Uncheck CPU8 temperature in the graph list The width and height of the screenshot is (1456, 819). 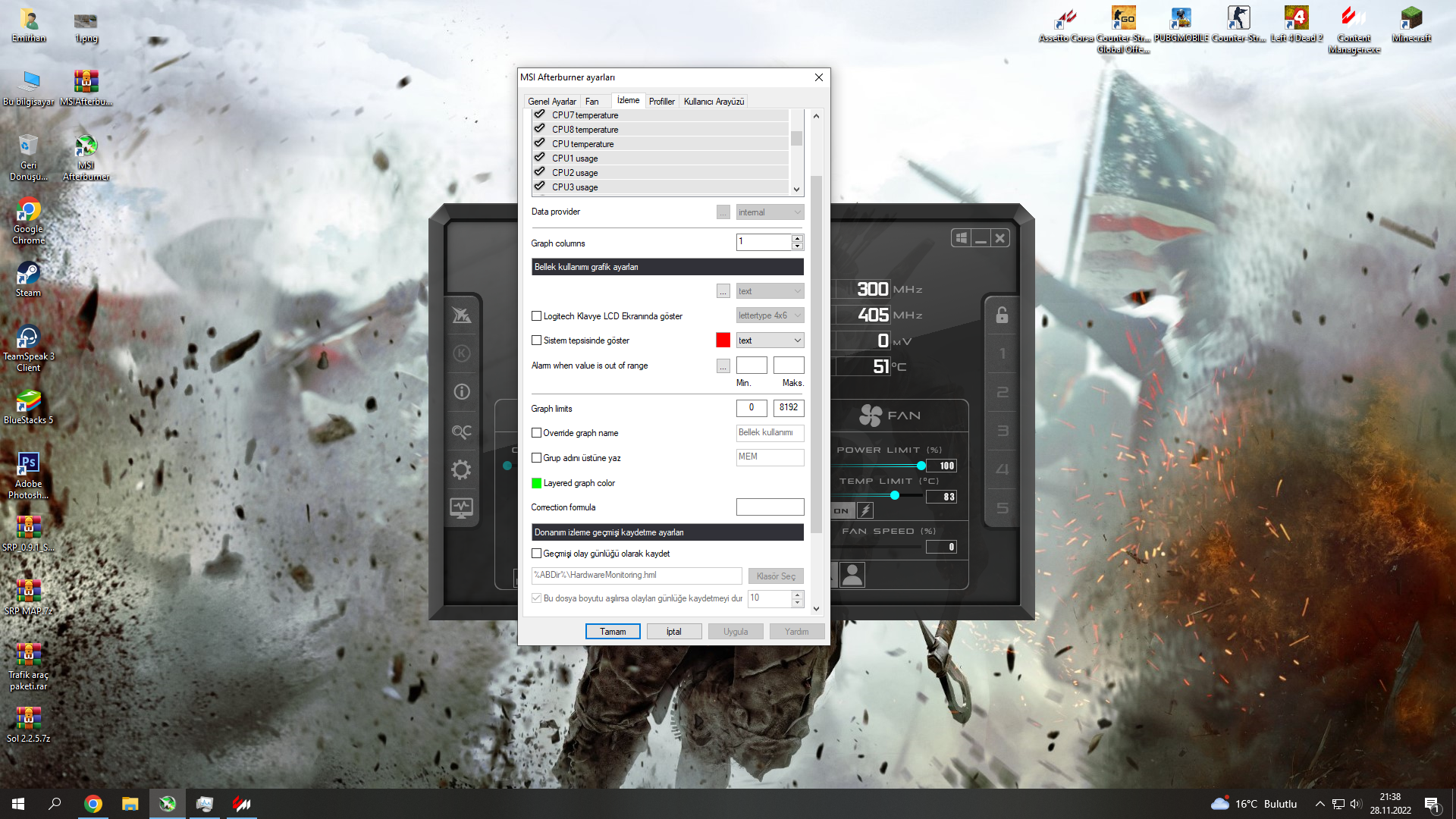(x=540, y=129)
